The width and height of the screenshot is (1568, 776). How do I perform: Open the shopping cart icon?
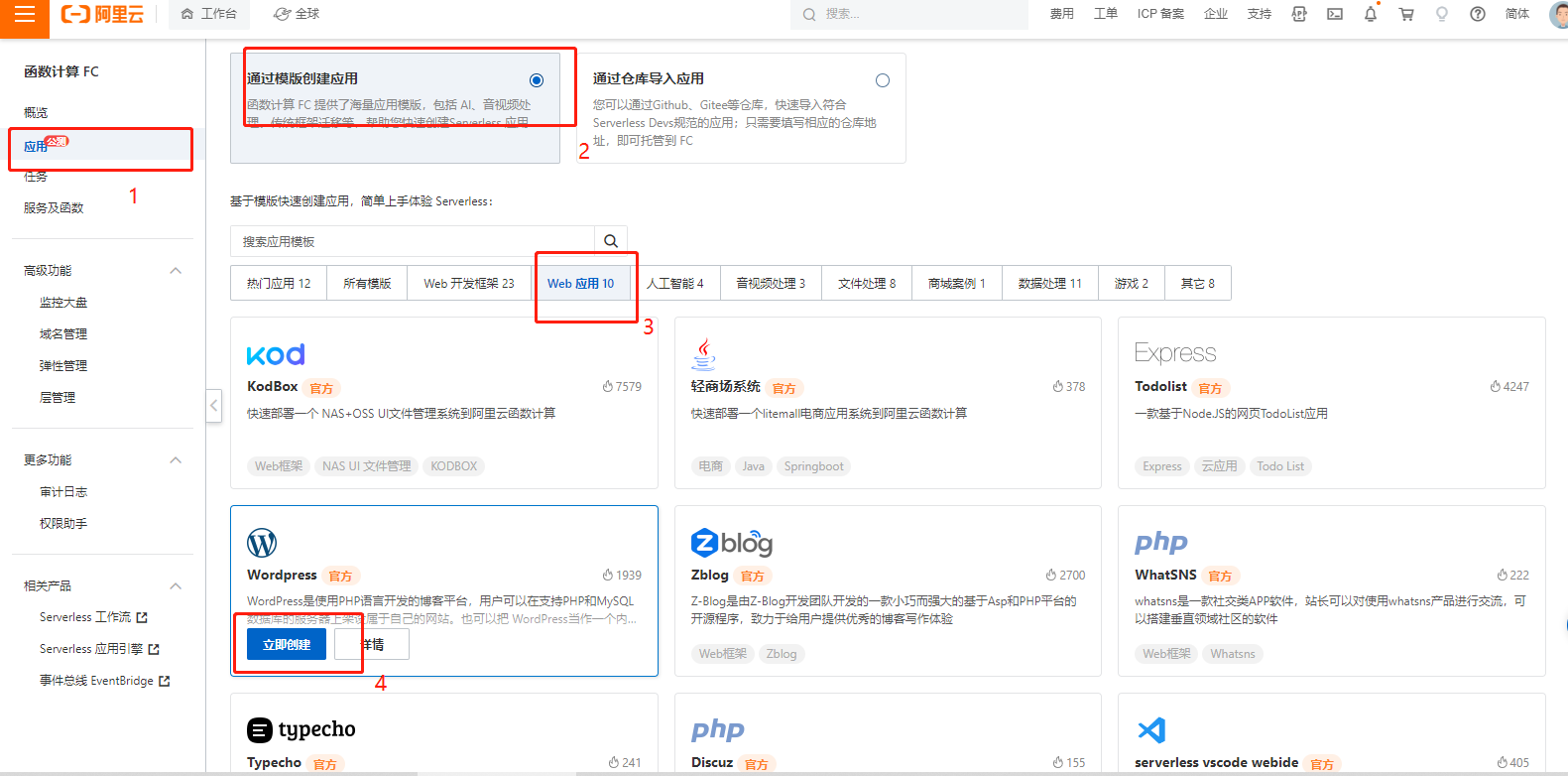[x=1406, y=14]
